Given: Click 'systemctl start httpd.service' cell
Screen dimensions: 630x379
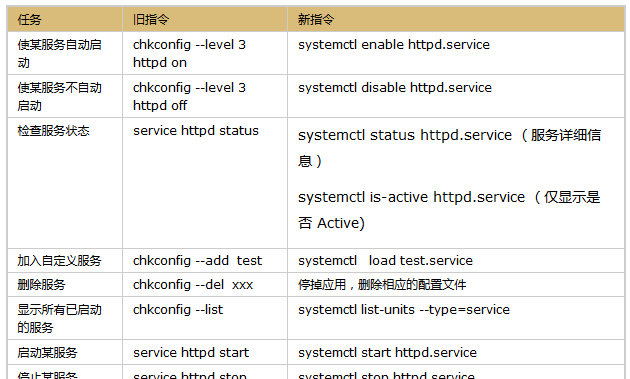Looking at the screenshot, I should click(x=456, y=352).
